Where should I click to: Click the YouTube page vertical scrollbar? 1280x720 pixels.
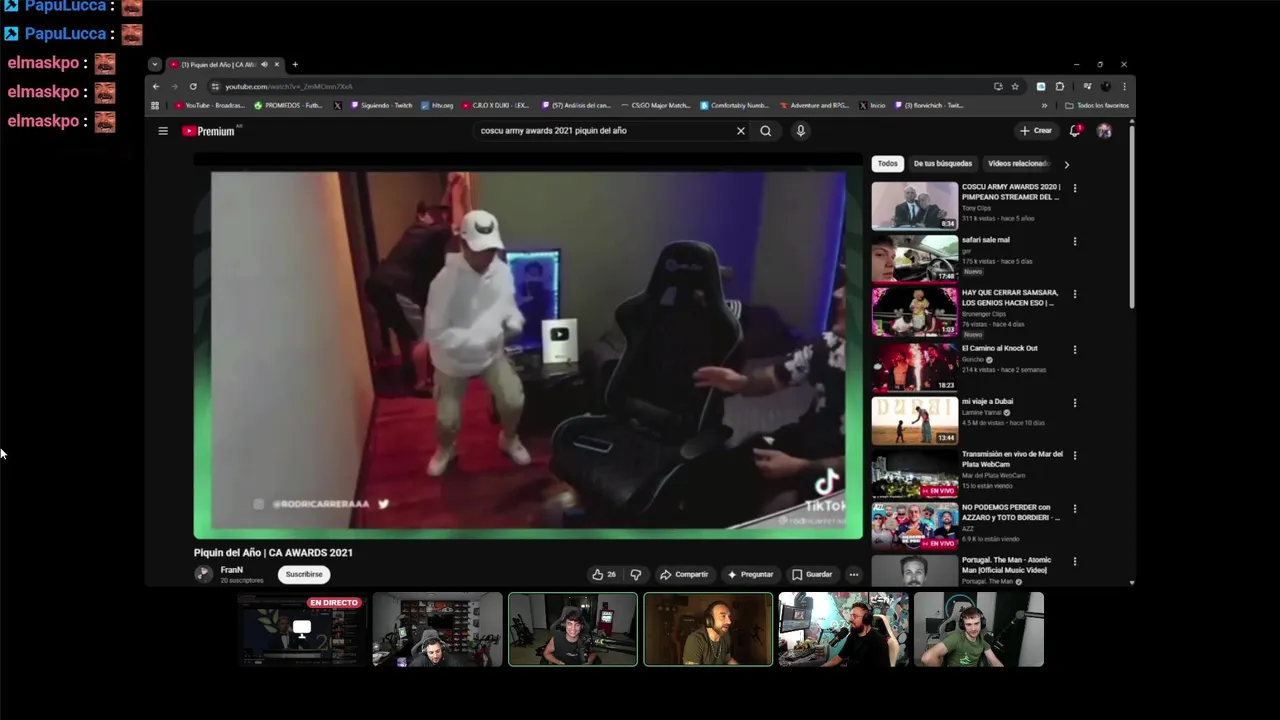1131,215
